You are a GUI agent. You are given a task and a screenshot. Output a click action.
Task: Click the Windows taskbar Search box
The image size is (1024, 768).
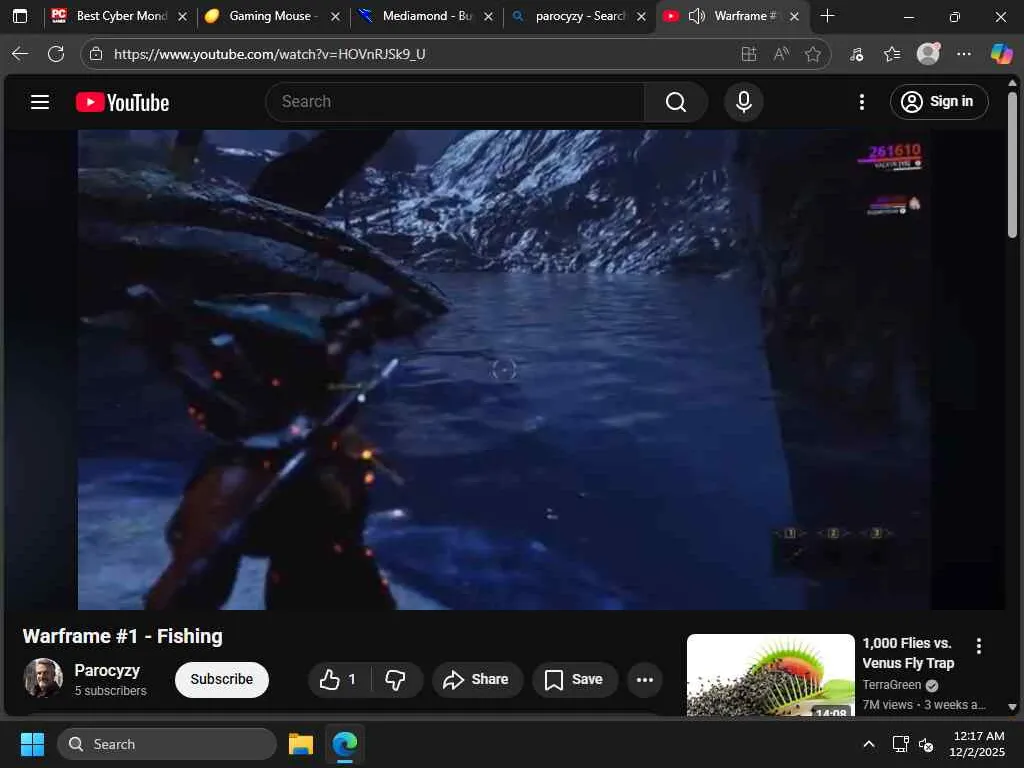[x=167, y=744]
